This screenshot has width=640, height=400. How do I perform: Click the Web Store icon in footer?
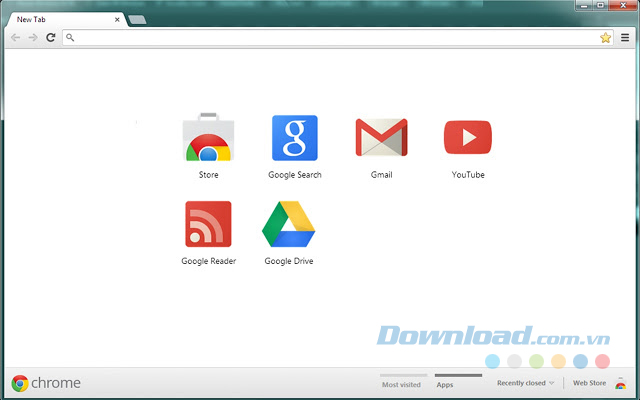[x=620, y=383]
